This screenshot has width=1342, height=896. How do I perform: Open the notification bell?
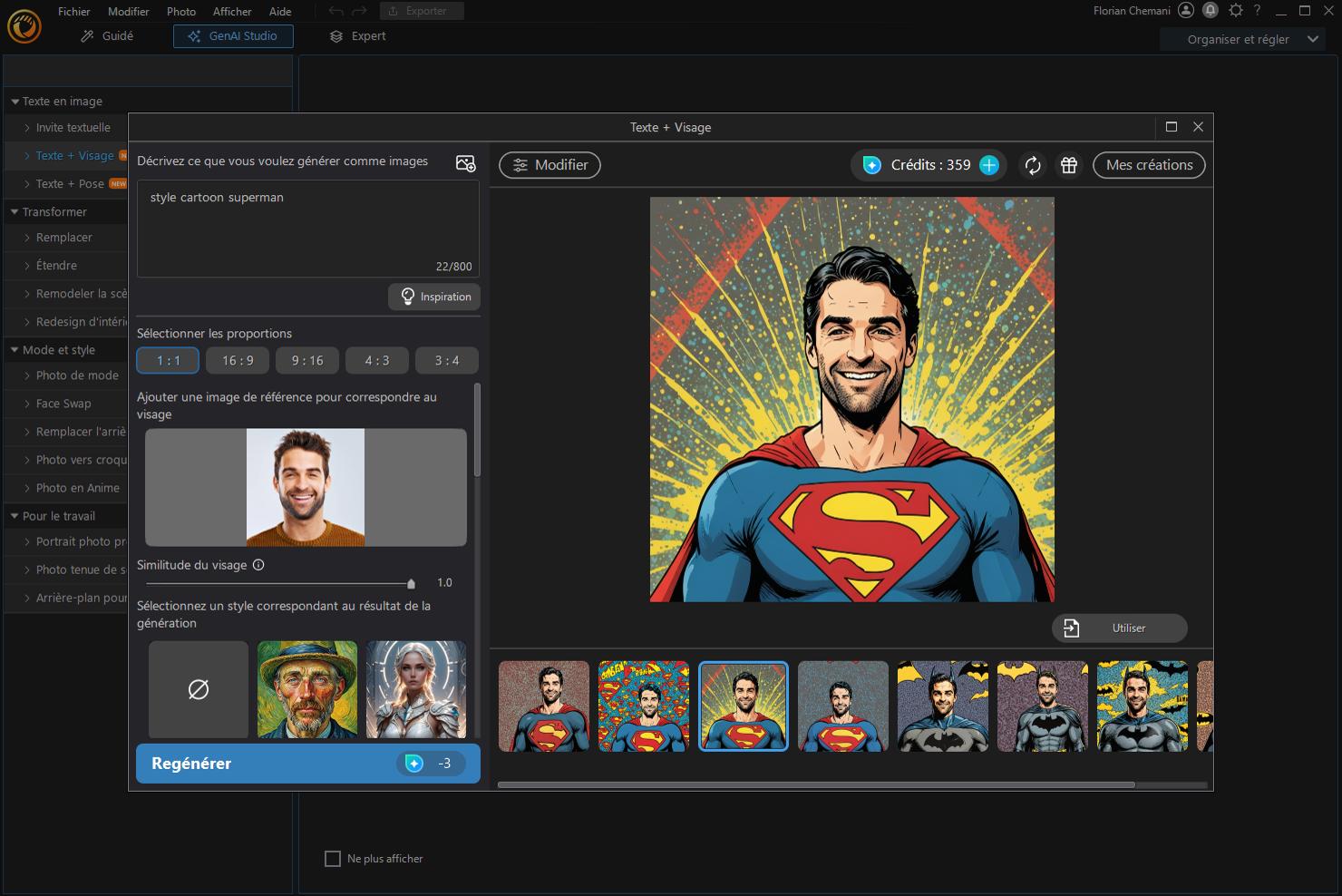pos(1210,11)
